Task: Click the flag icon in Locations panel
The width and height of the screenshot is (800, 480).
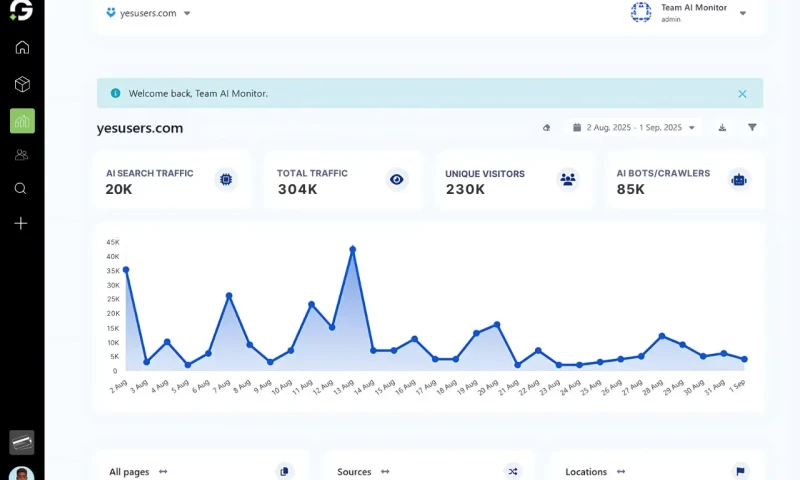Action: [740, 471]
